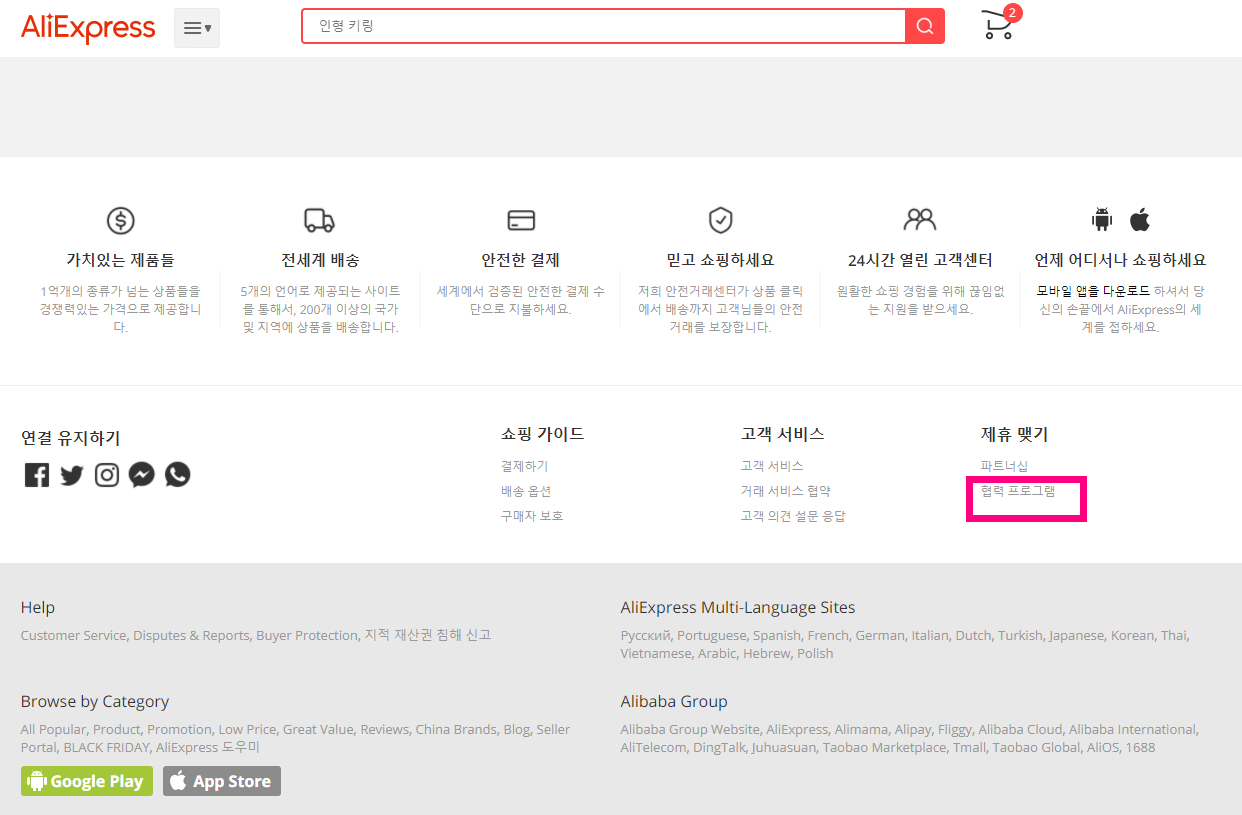This screenshot has height=815, width=1242.
Task: Open the AliExpress 도우미 link
Action: click(x=208, y=747)
